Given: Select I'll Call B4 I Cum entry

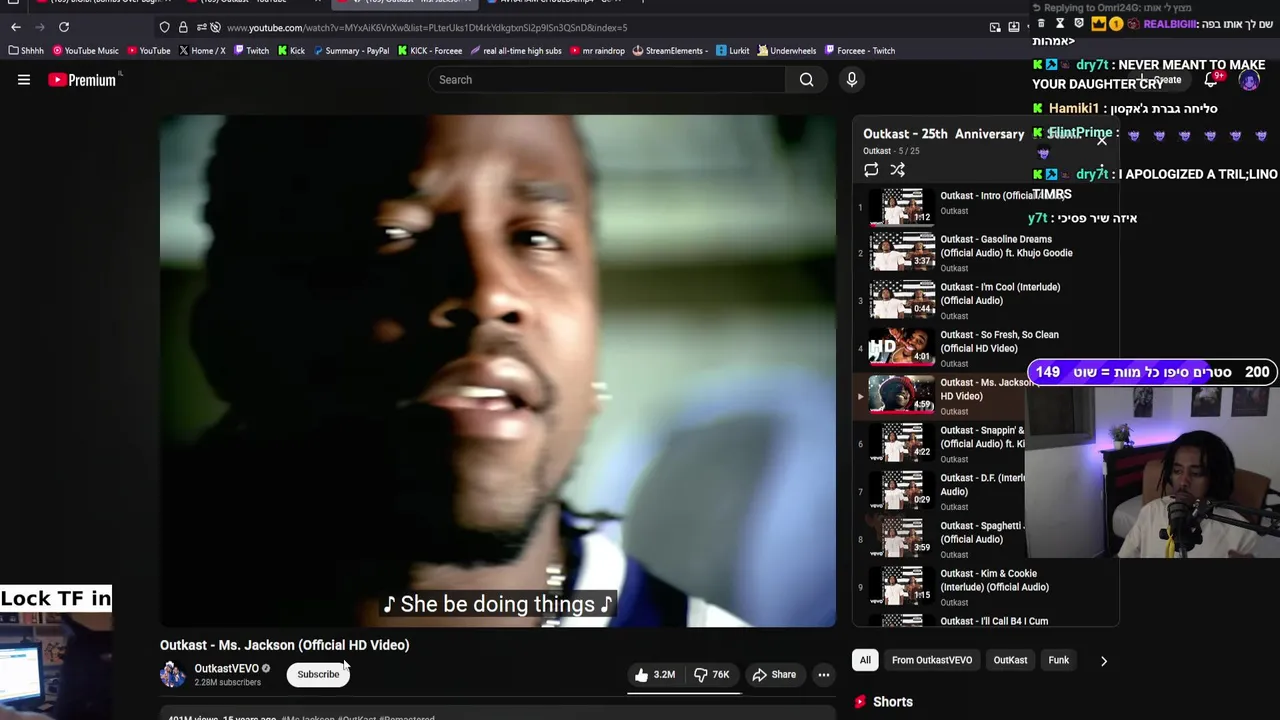Looking at the screenshot, I should tap(985, 620).
